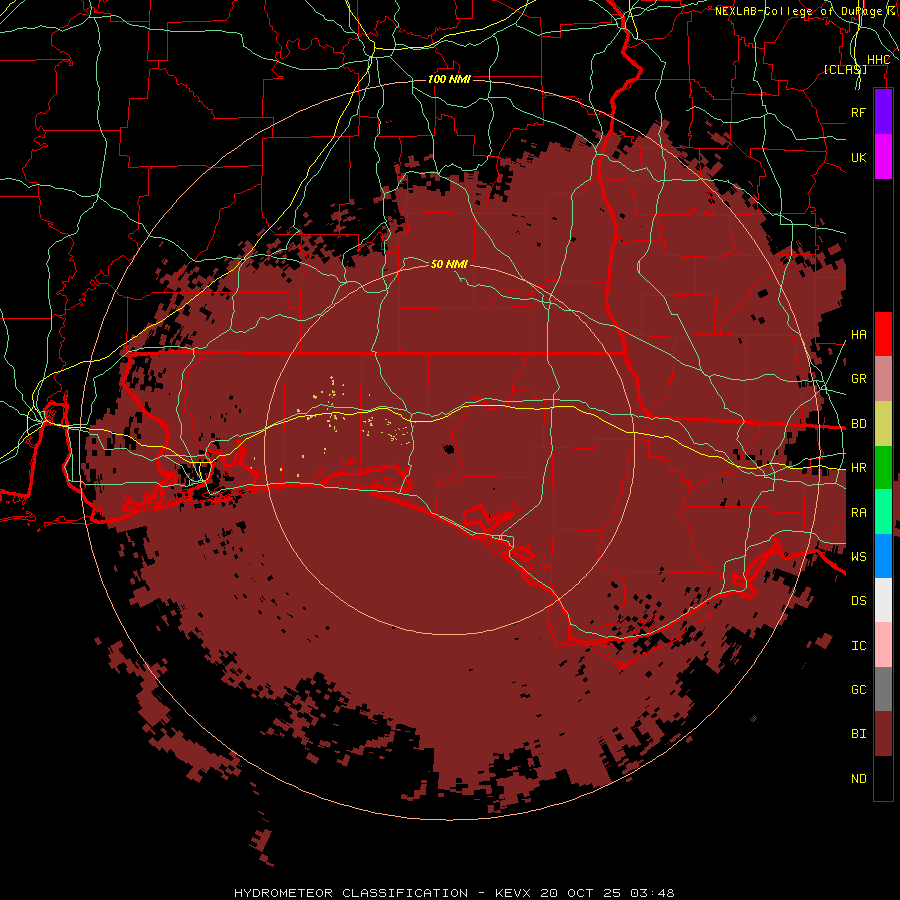Viewport: 900px width, 900px height.
Task: Click the '20 OCT 25' date text
Action: [581, 893]
